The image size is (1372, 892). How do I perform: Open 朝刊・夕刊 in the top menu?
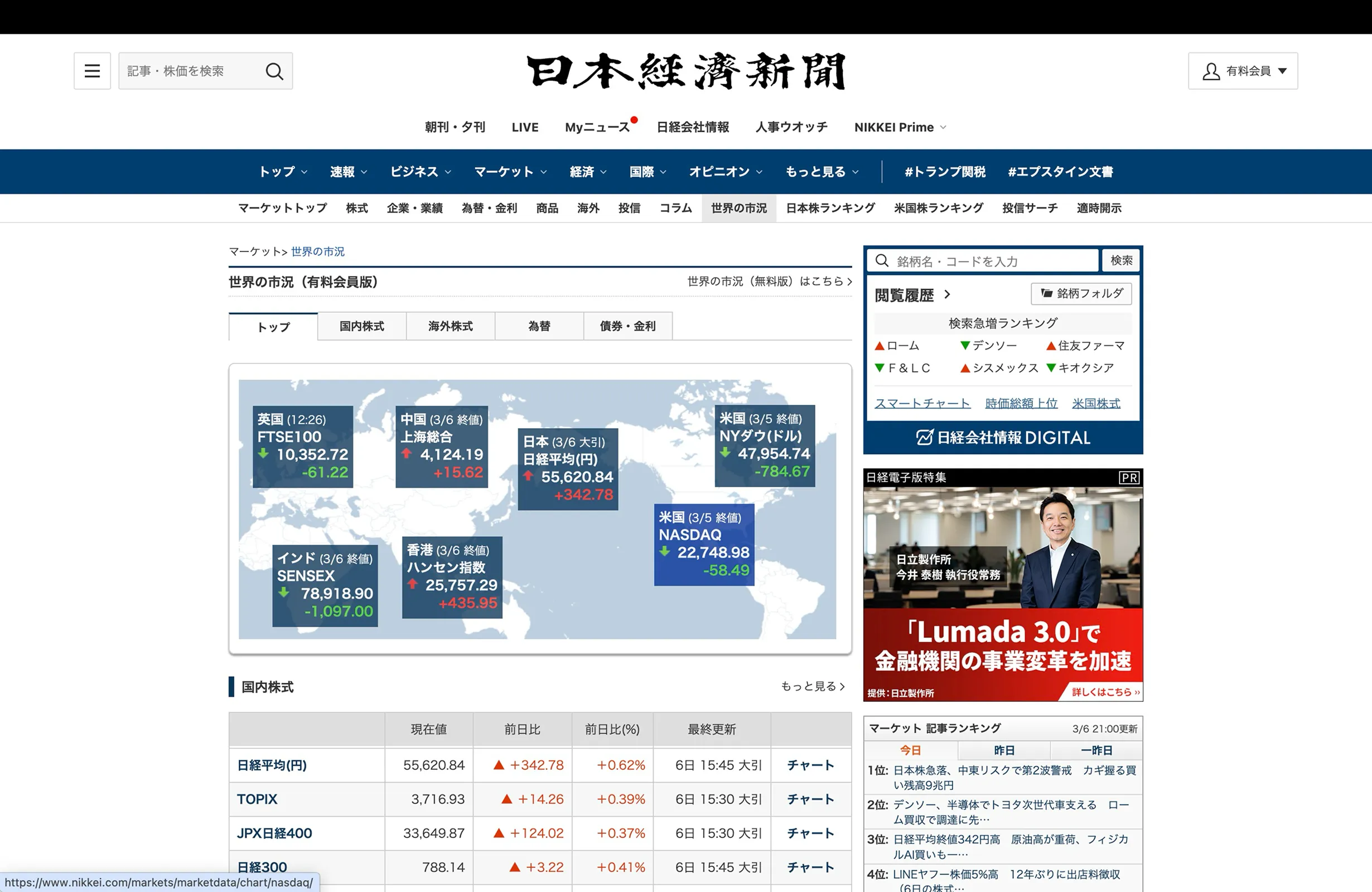(x=455, y=127)
